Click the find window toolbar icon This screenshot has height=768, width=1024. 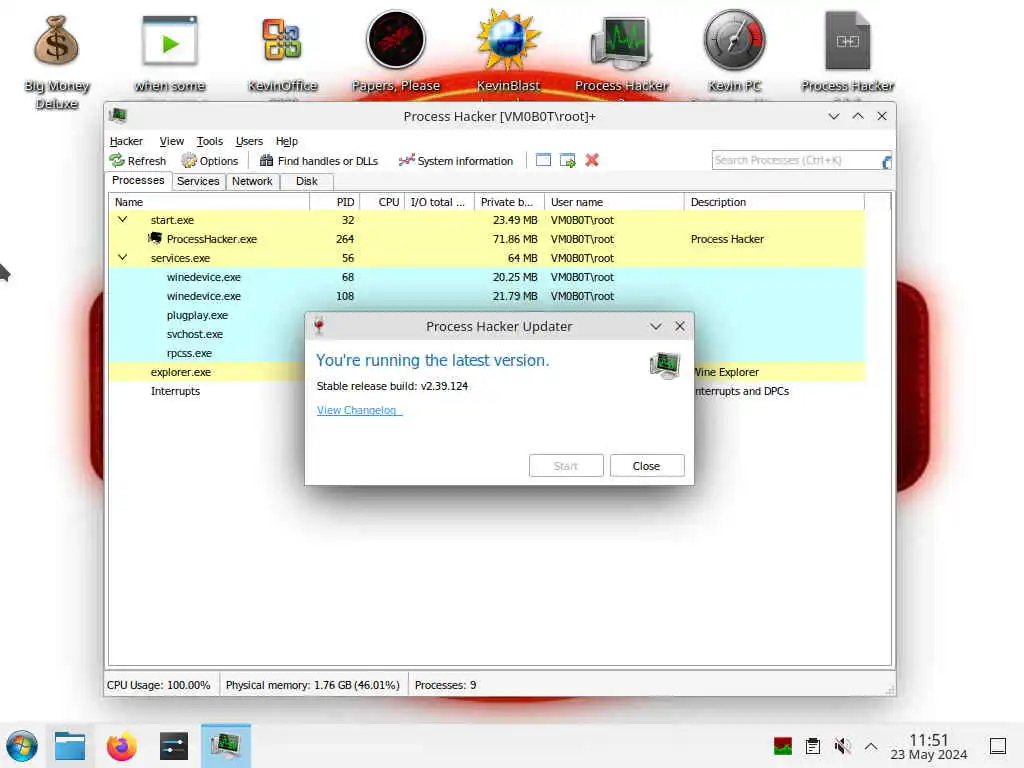pos(543,160)
